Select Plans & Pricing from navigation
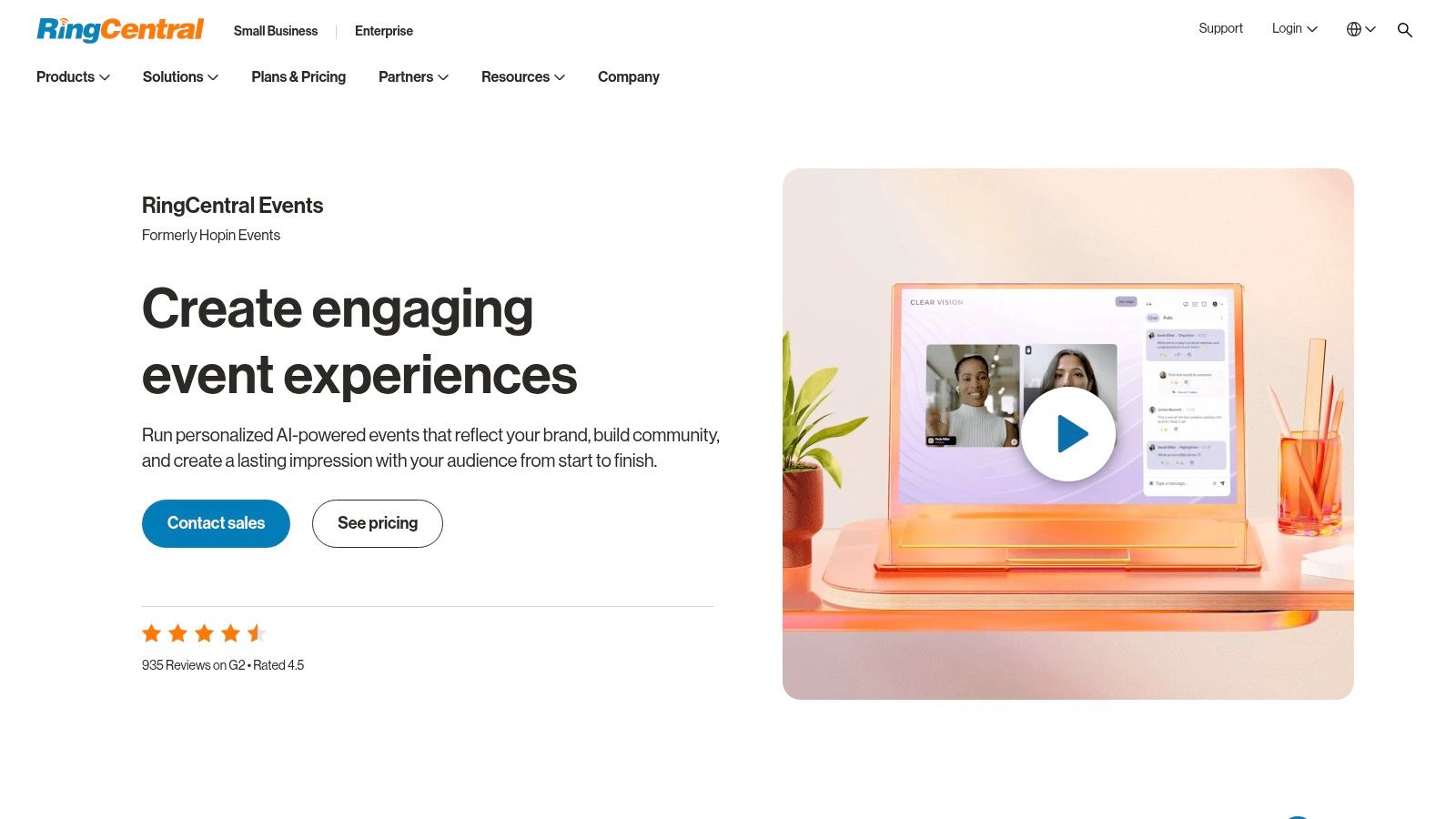This screenshot has height=819, width=1456. (298, 77)
